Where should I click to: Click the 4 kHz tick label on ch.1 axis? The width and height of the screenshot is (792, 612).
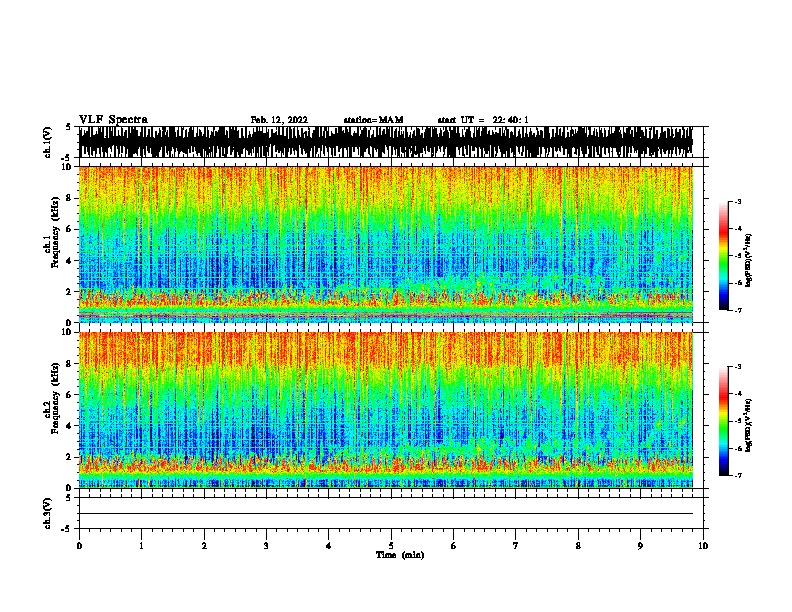[x=69, y=261]
